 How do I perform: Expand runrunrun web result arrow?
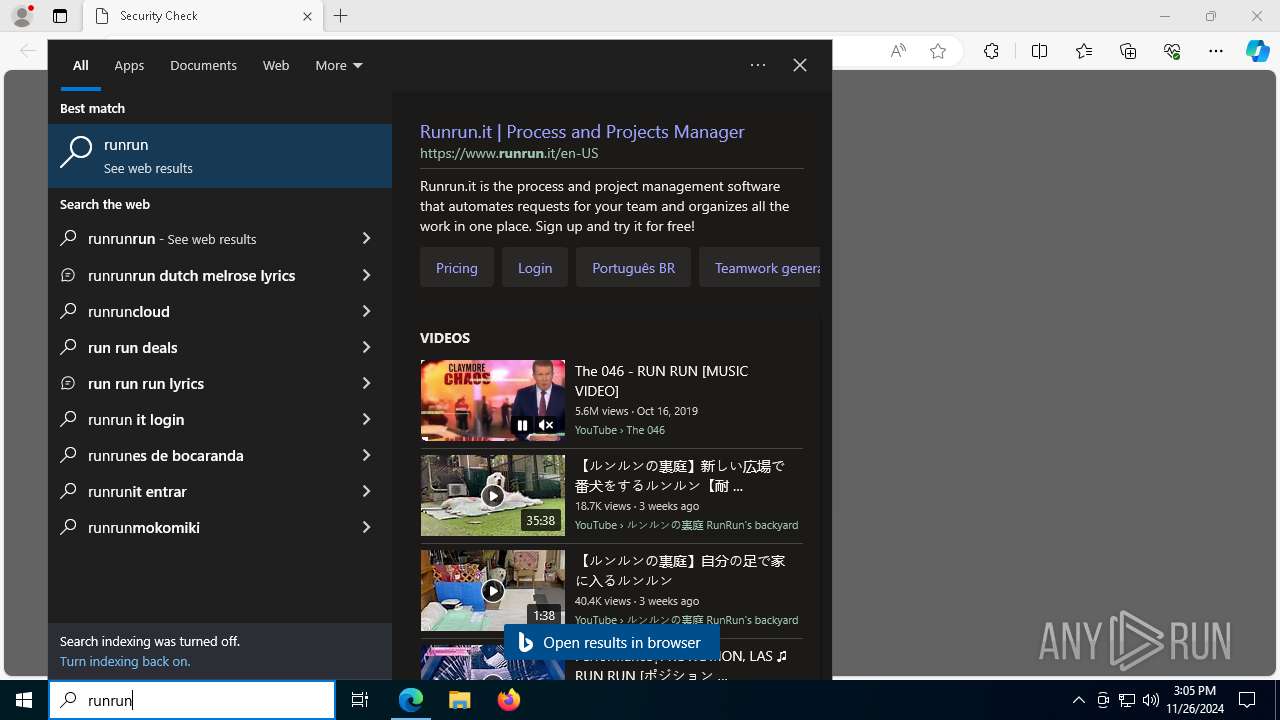pyautogui.click(x=366, y=239)
